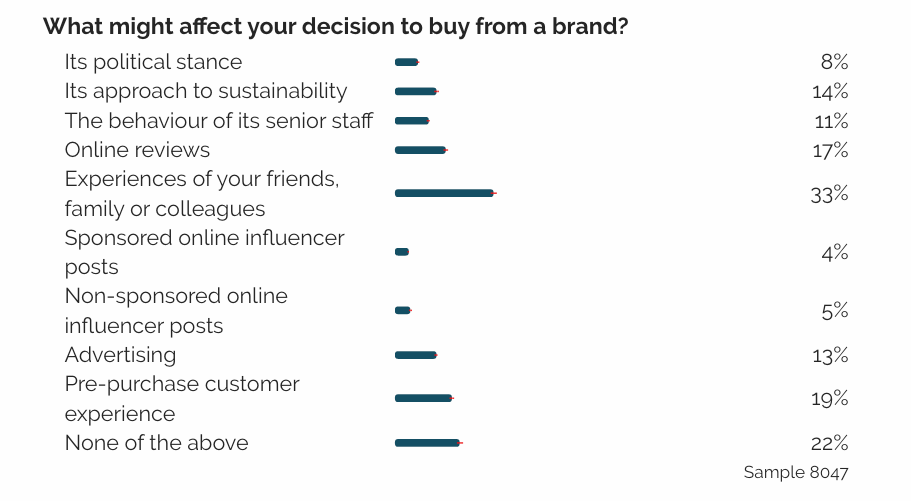This screenshot has width=911, height=501.
Task: Select the 'Online reviews' label
Action: click(137, 150)
